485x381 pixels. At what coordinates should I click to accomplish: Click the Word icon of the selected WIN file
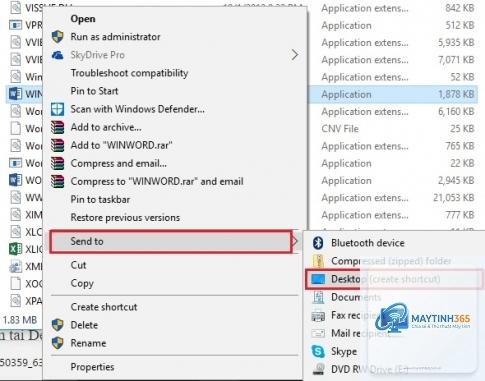(15, 94)
